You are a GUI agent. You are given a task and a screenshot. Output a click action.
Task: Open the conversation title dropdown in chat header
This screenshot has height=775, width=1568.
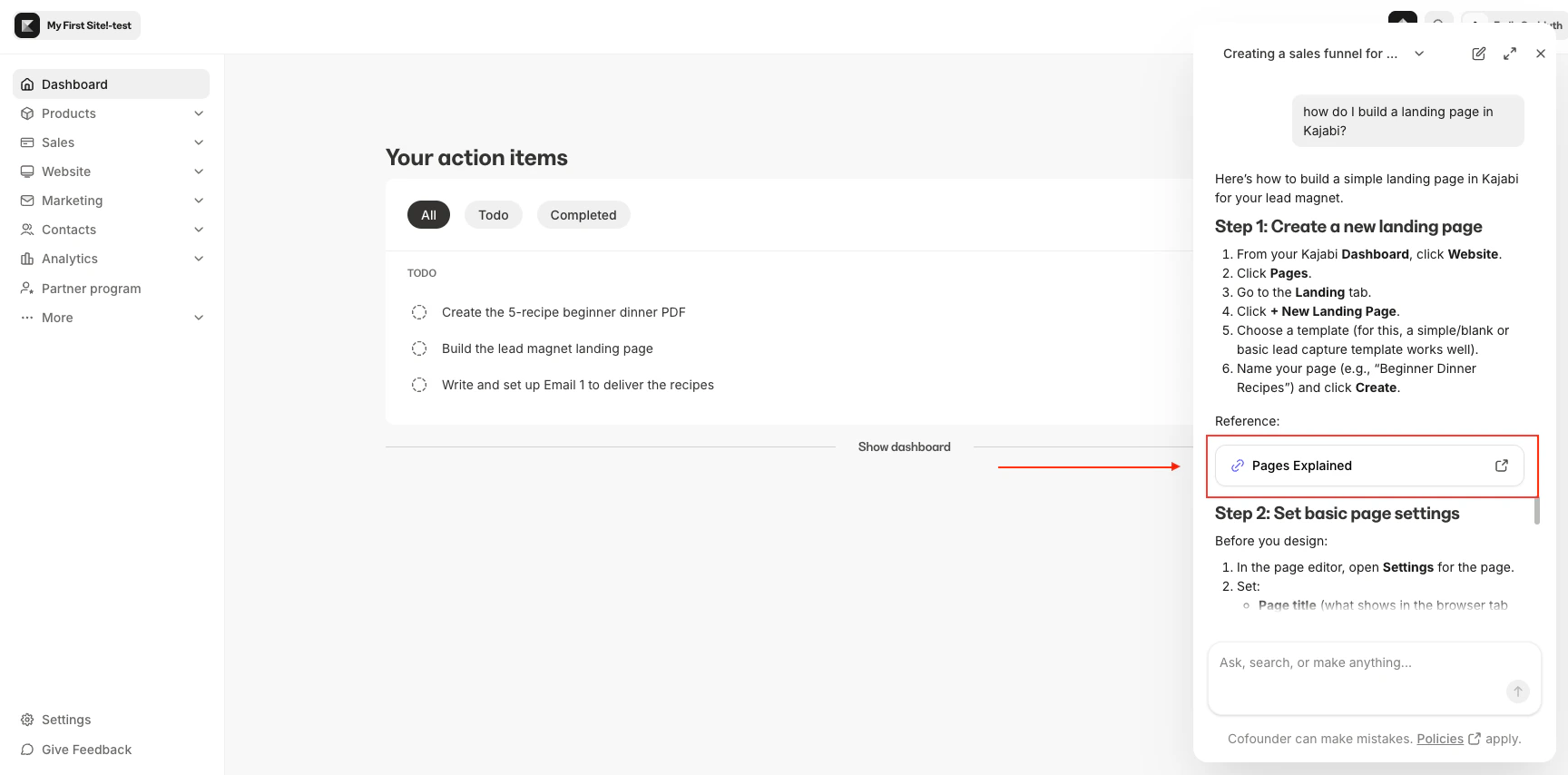point(1420,54)
